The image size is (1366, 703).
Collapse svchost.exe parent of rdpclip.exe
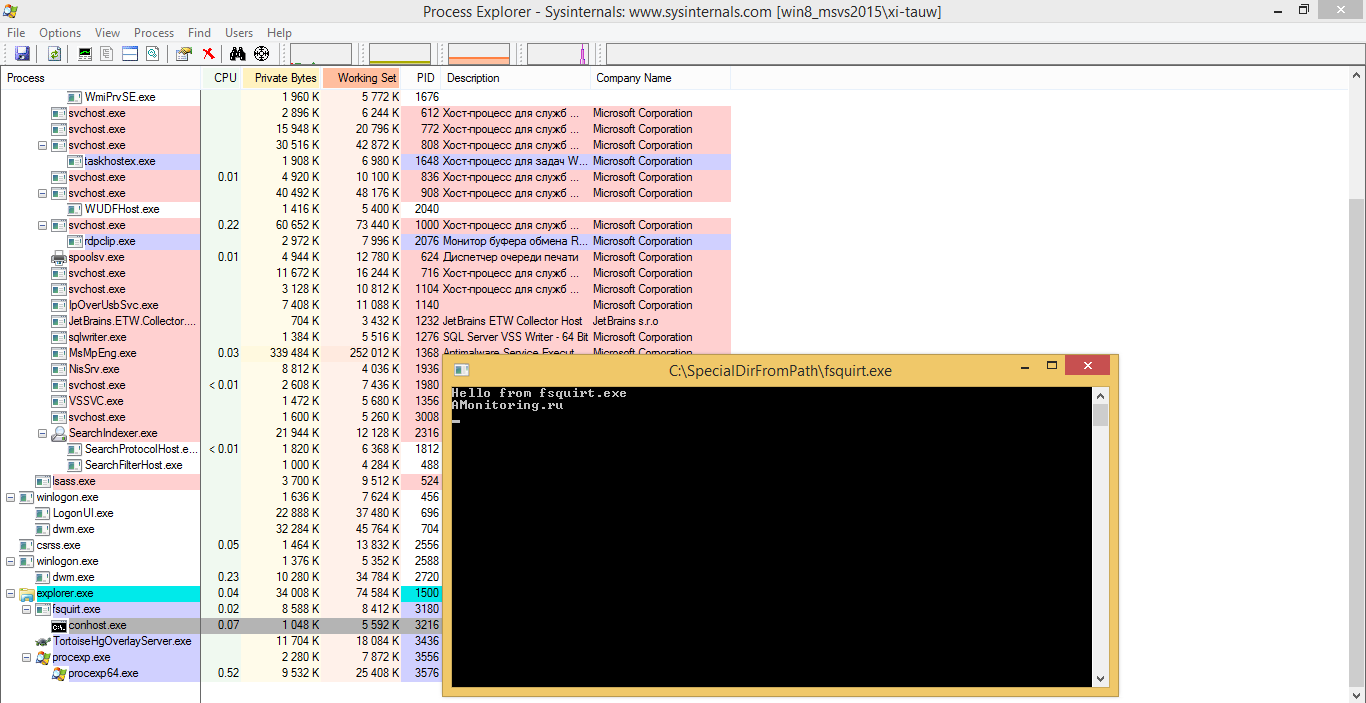click(43, 225)
